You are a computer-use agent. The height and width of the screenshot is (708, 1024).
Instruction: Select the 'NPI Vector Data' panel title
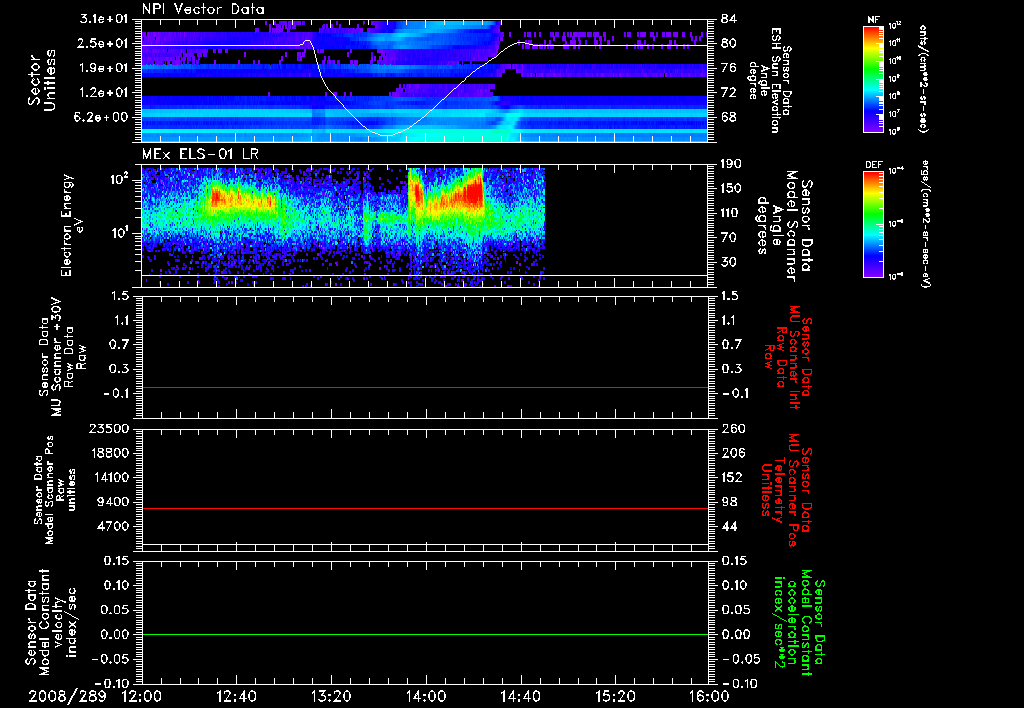click(x=203, y=9)
